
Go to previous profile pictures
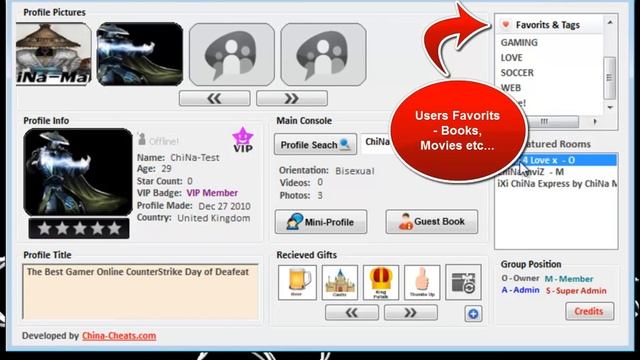pyautogui.click(x=214, y=98)
